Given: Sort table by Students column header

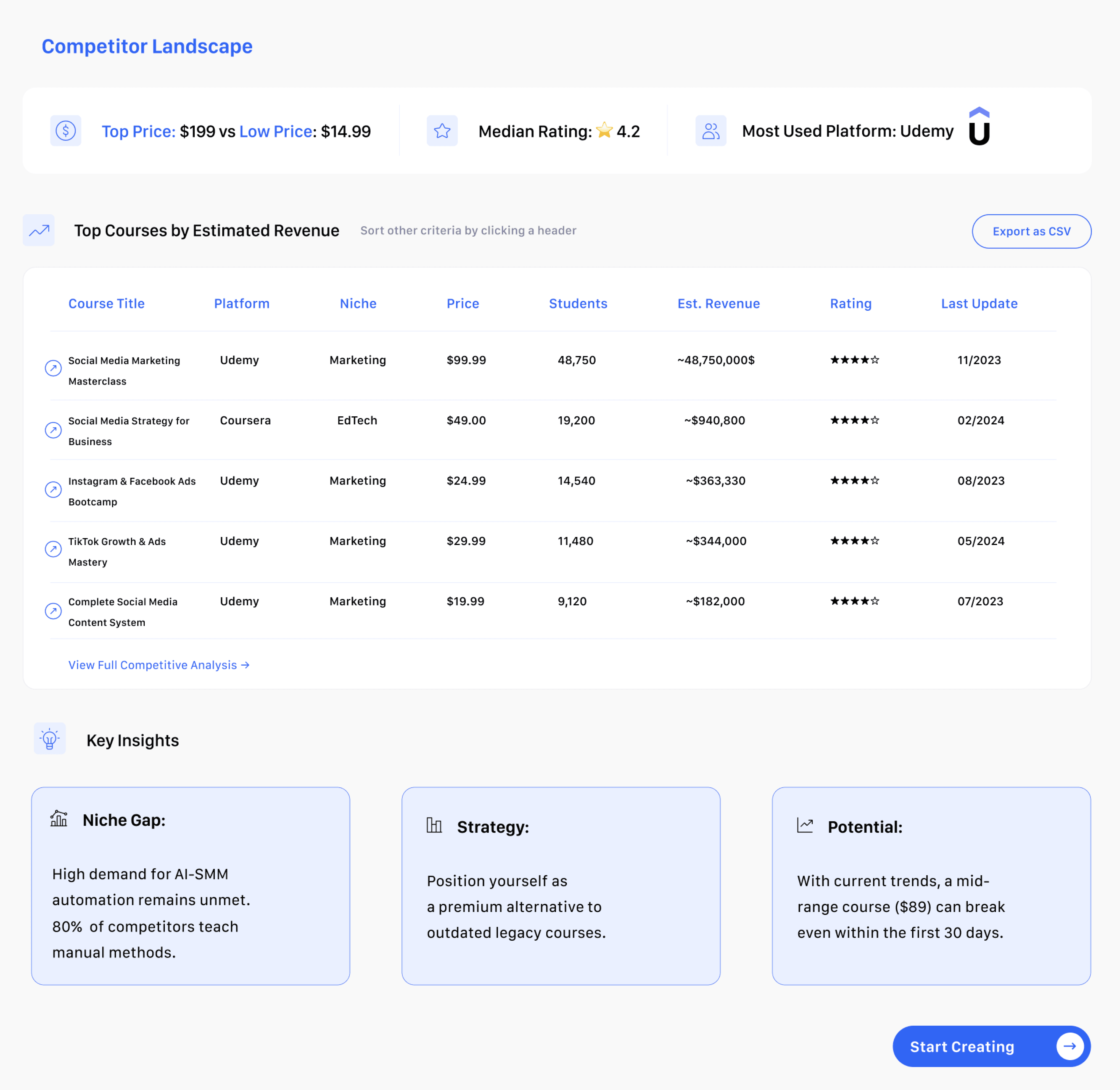Looking at the screenshot, I should (578, 304).
